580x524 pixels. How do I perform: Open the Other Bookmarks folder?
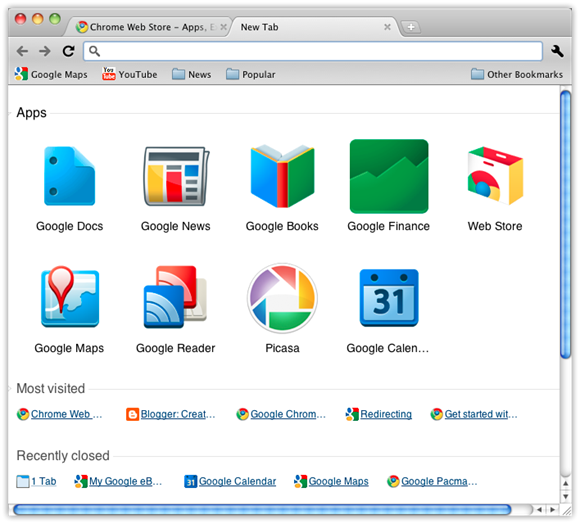pyautogui.click(x=517, y=74)
